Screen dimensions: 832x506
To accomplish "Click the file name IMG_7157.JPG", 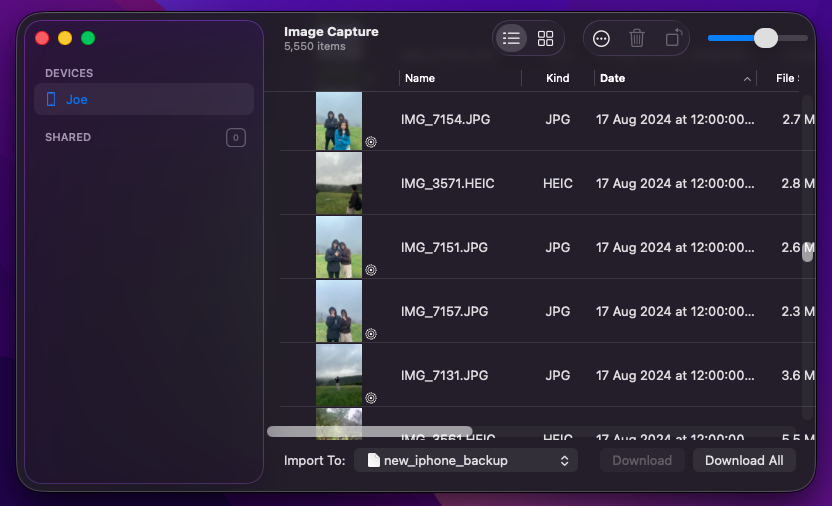I will click(444, 311).
